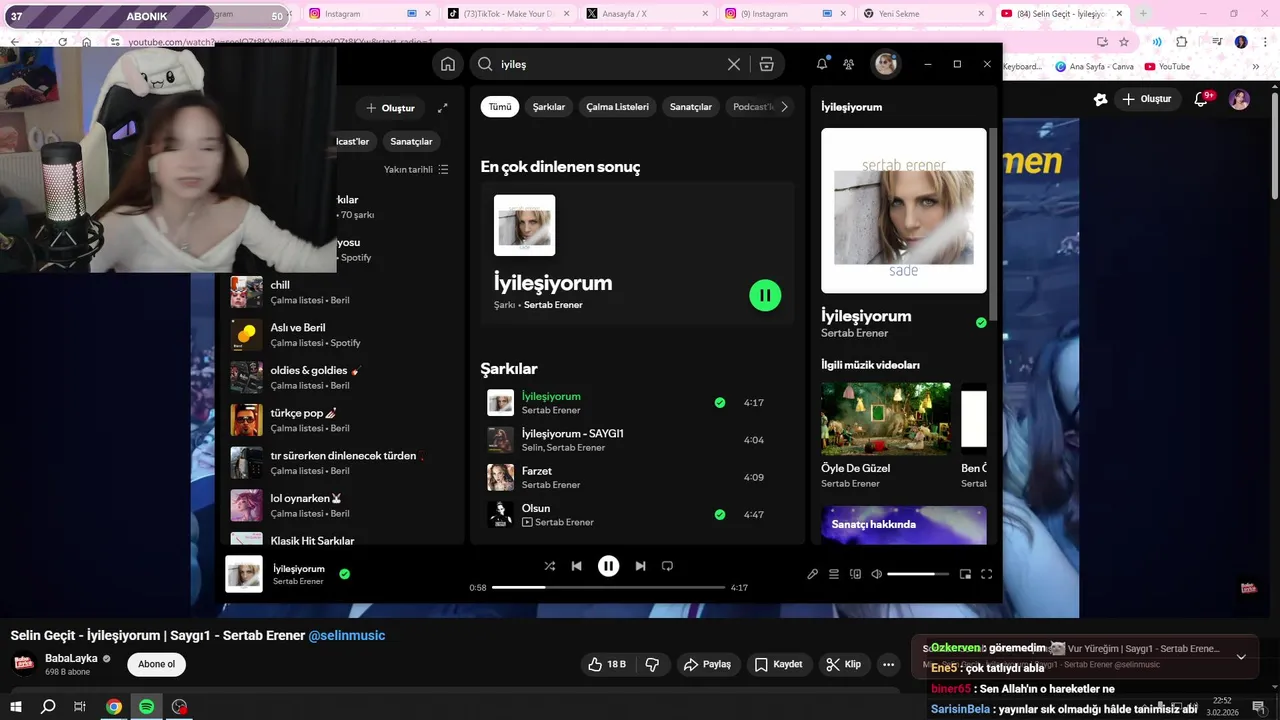
Task: Toggle saved checkmark on İyileşiyorum song row
Action: pos(720,403)
